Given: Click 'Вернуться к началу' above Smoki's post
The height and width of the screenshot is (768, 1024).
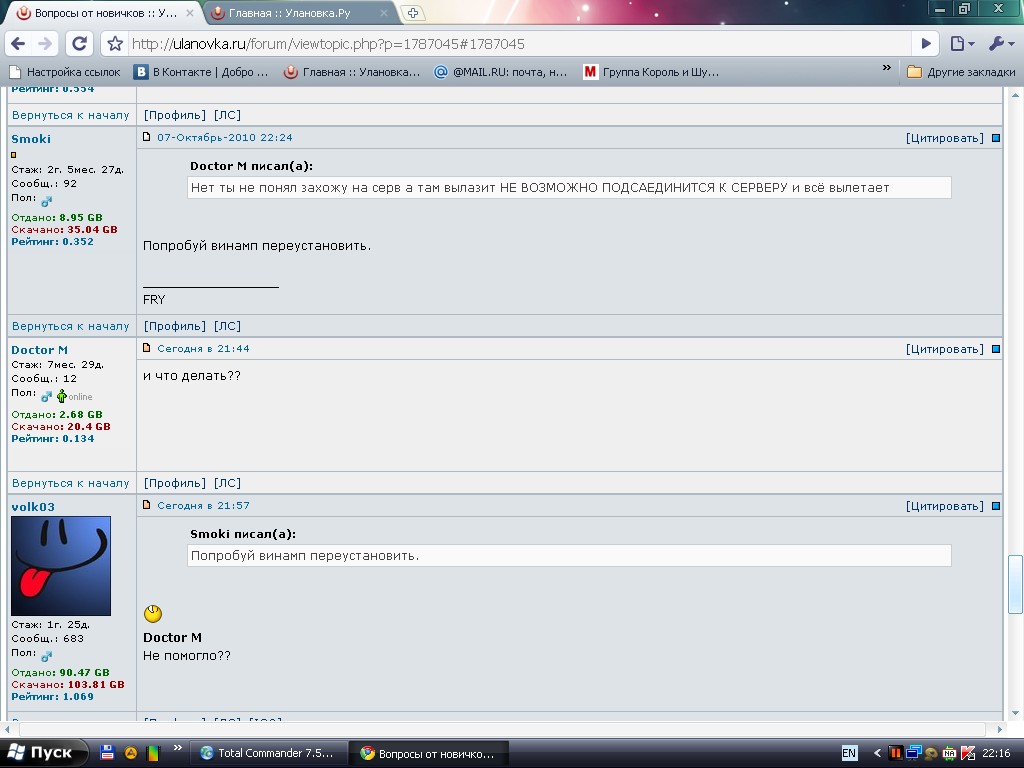Looking at the screenshot, I should (71, 115).
